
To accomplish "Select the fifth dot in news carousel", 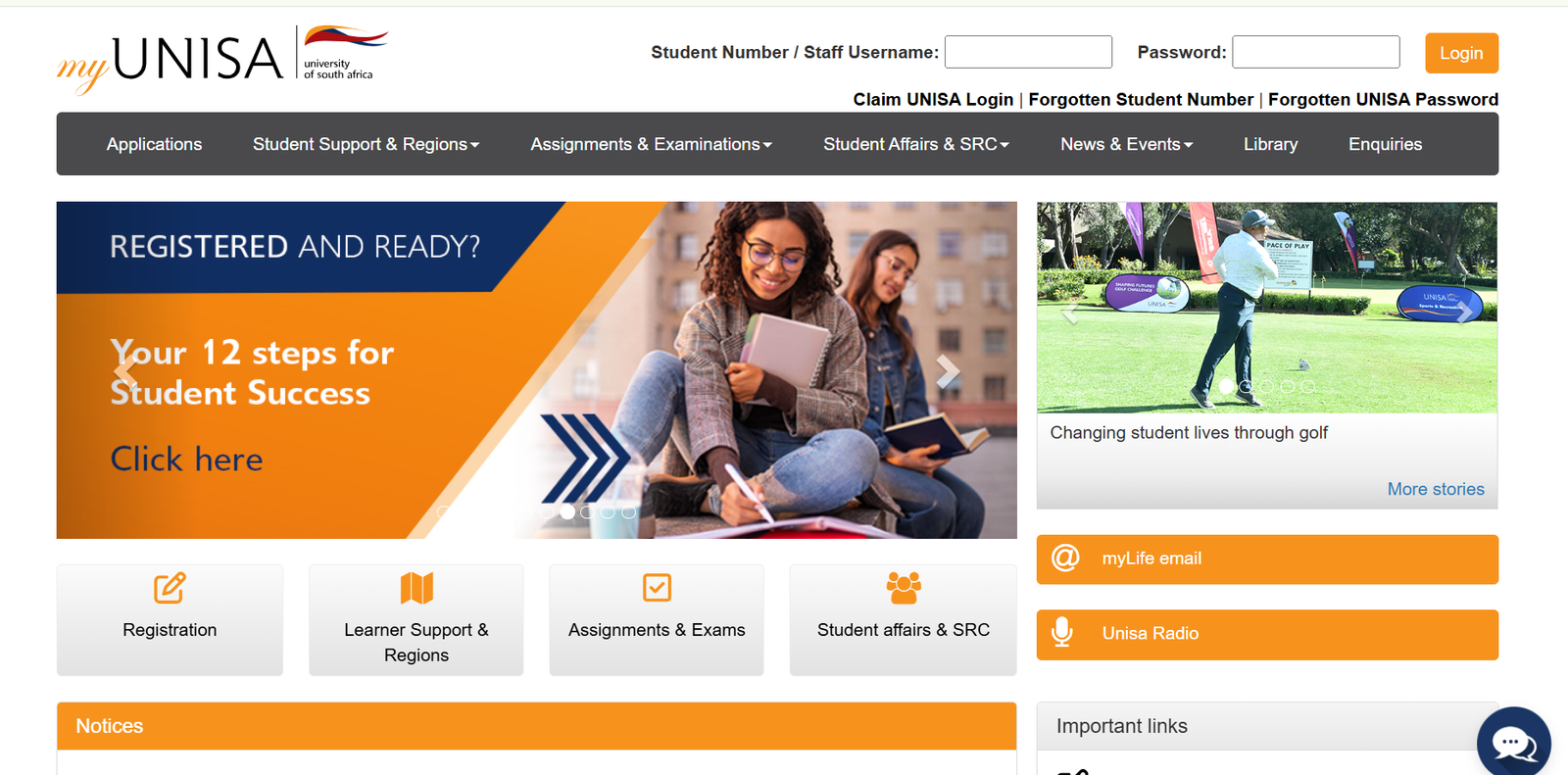I will tap(1308, 386).
